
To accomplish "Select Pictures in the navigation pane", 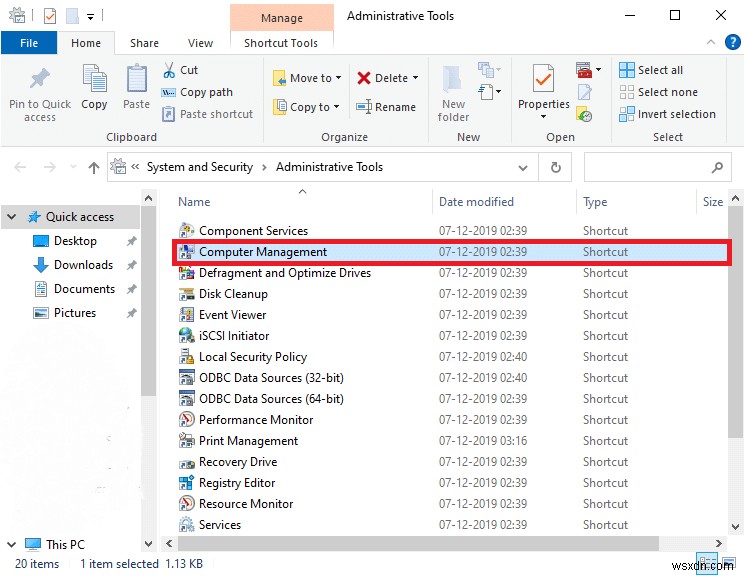I will point(75,313).
